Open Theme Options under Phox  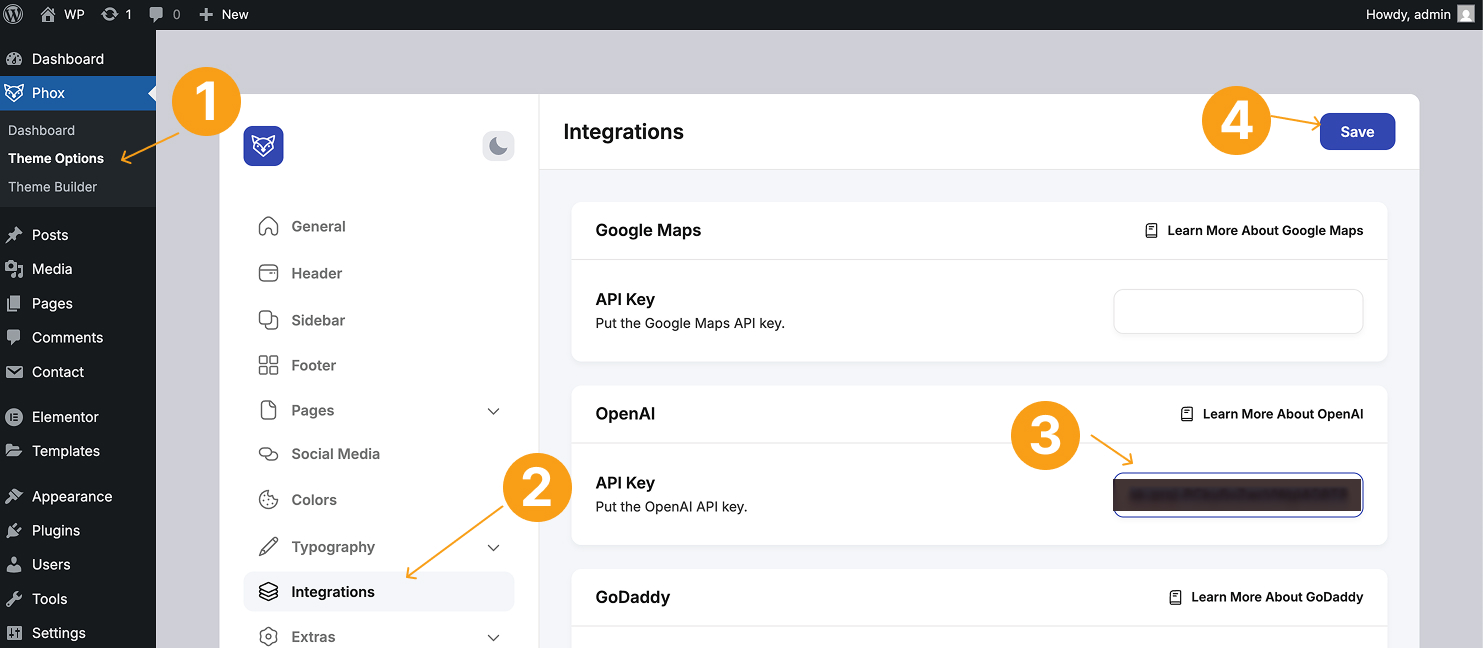point(56,158)
